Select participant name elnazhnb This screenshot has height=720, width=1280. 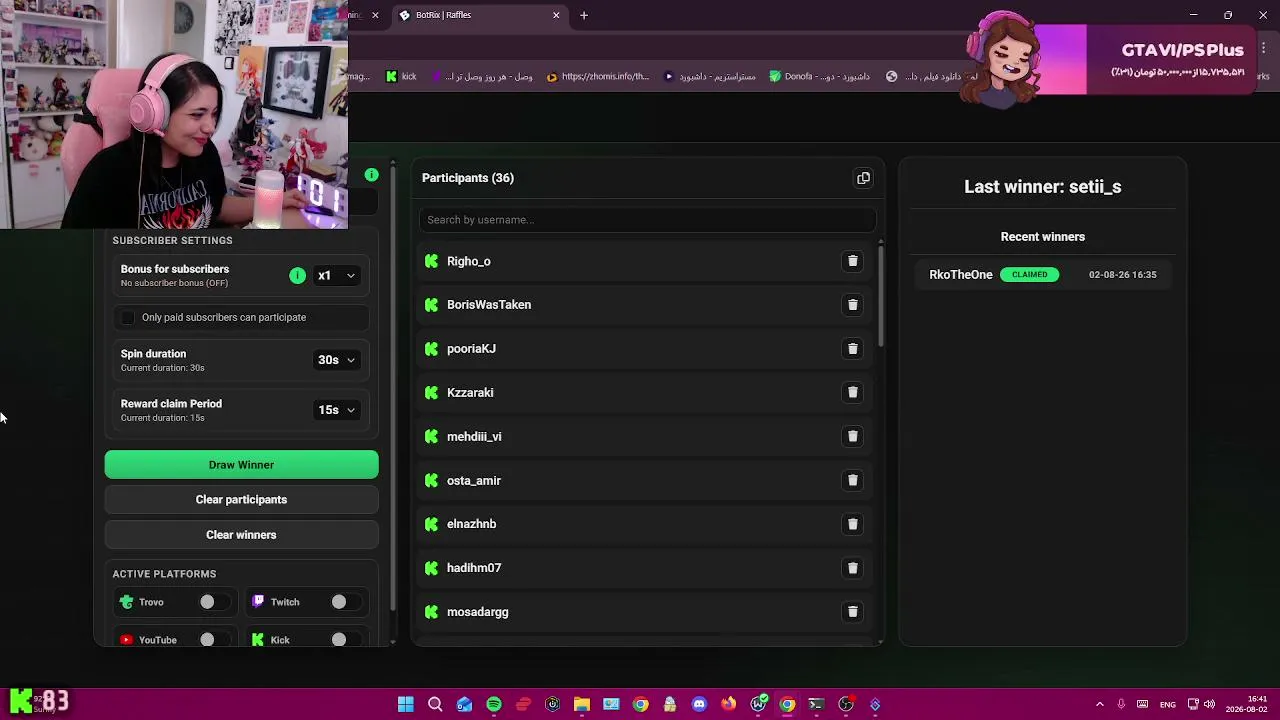[471, 524]
